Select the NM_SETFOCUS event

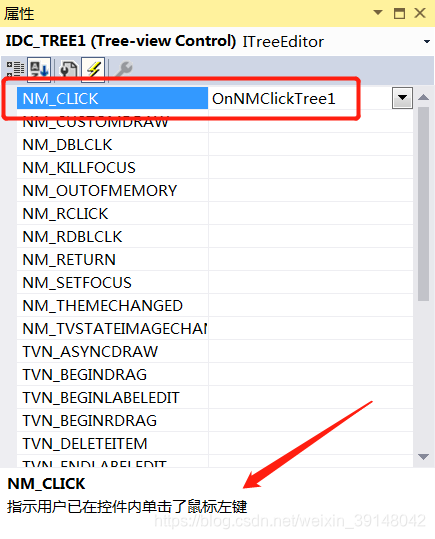[112, 283]
